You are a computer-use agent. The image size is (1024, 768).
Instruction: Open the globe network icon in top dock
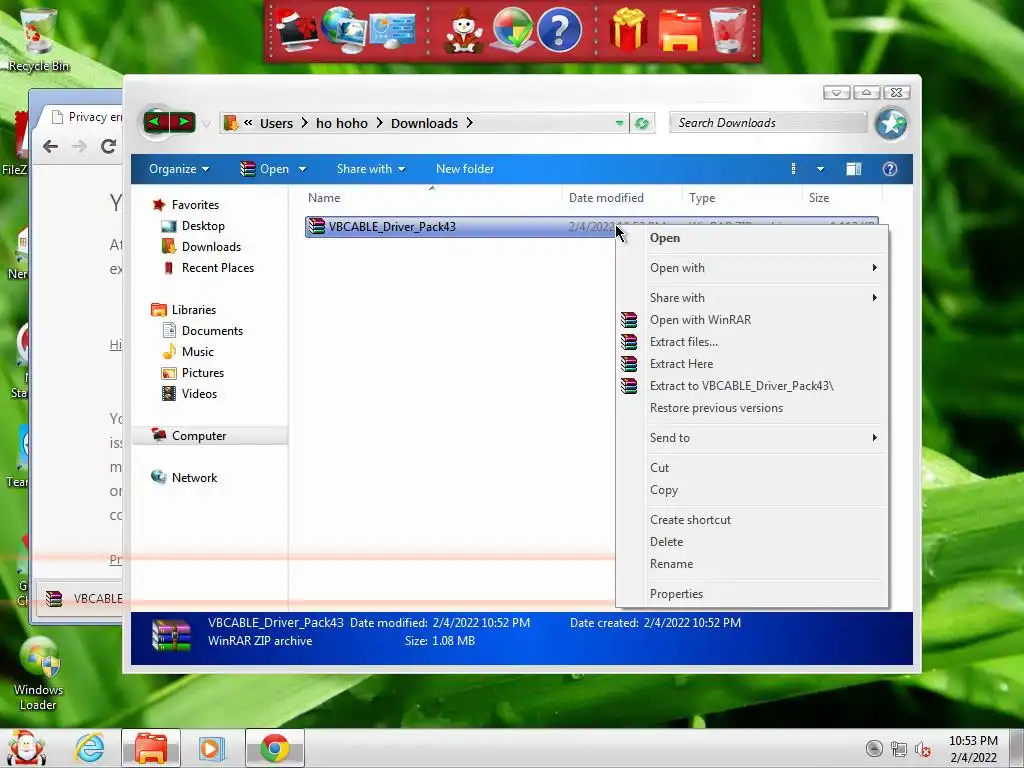click(344, 29)
